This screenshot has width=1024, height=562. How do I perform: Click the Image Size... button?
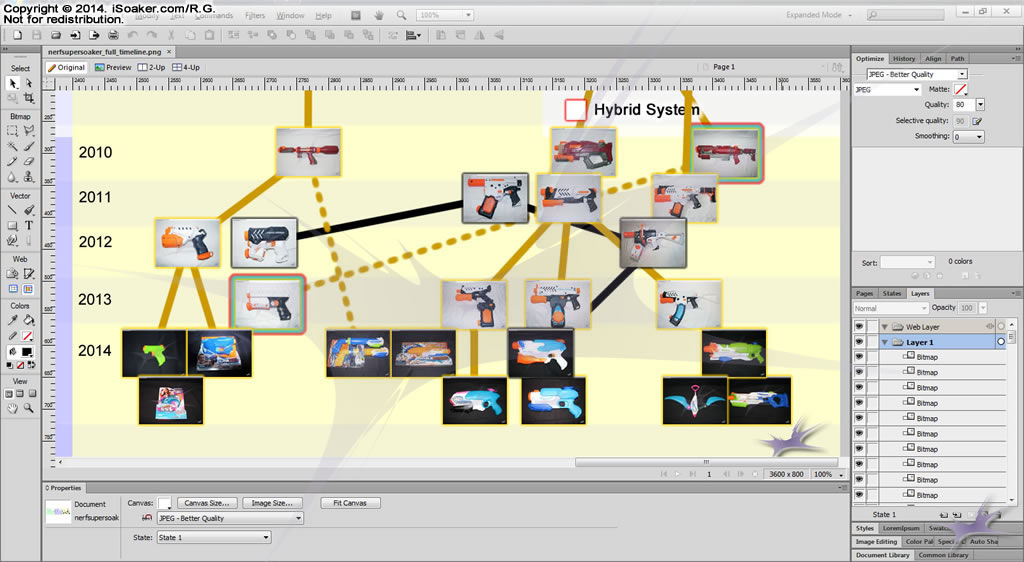coord(272,503)
